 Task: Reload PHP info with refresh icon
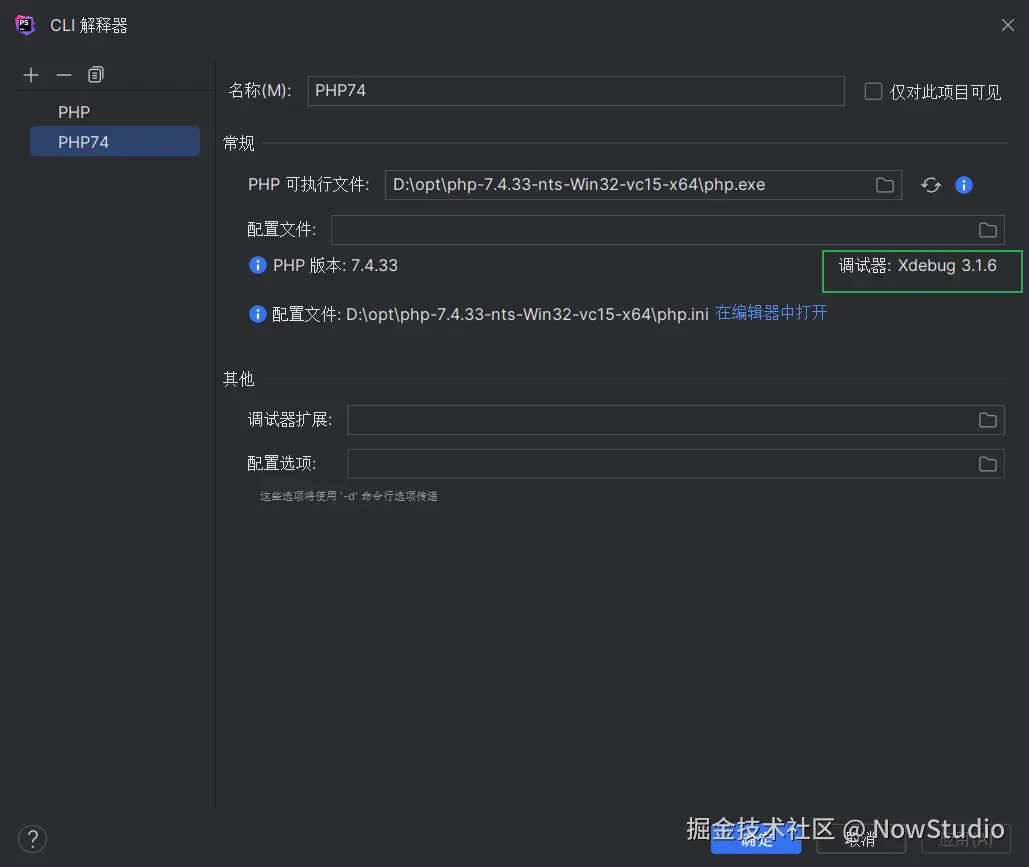931,185
